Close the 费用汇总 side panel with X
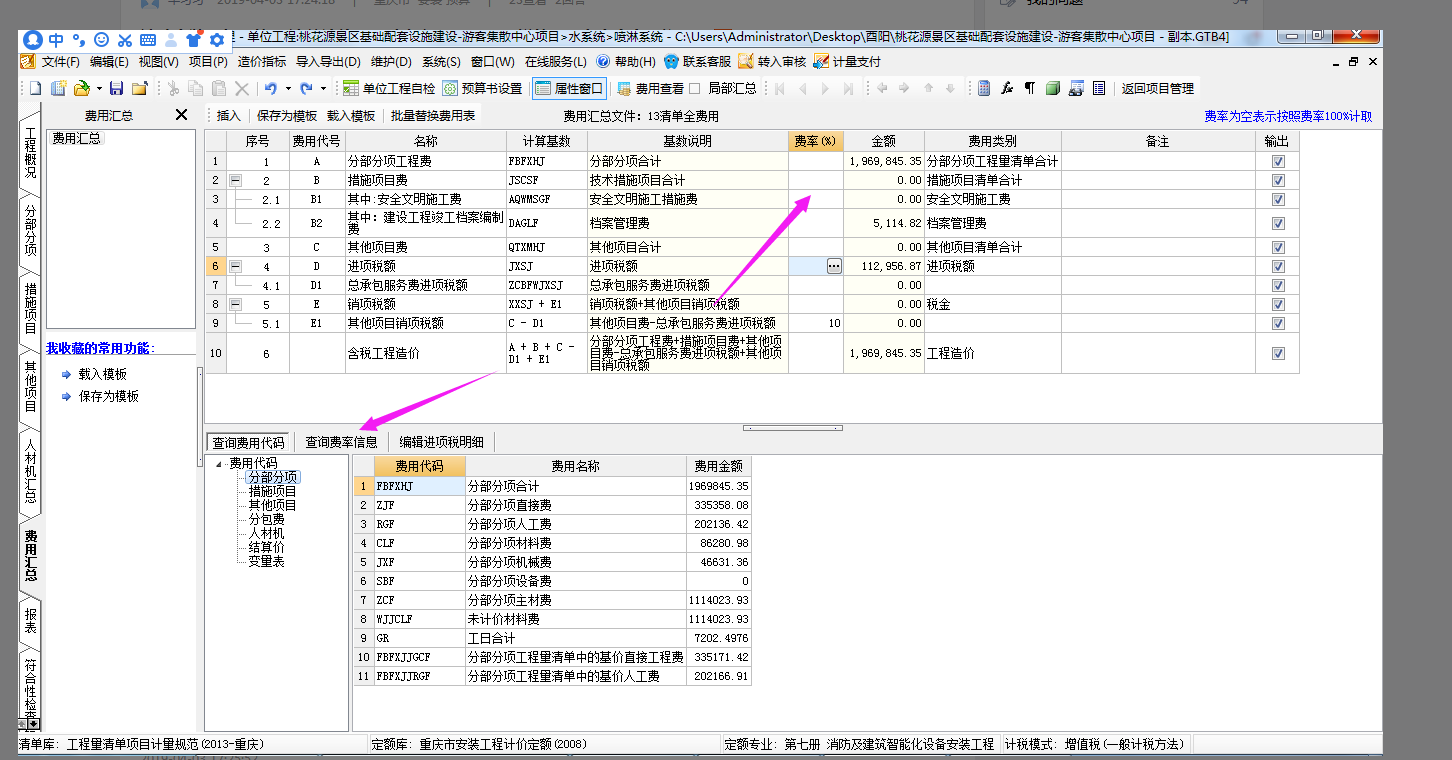Screen dimensions: 1452x760 181,115
